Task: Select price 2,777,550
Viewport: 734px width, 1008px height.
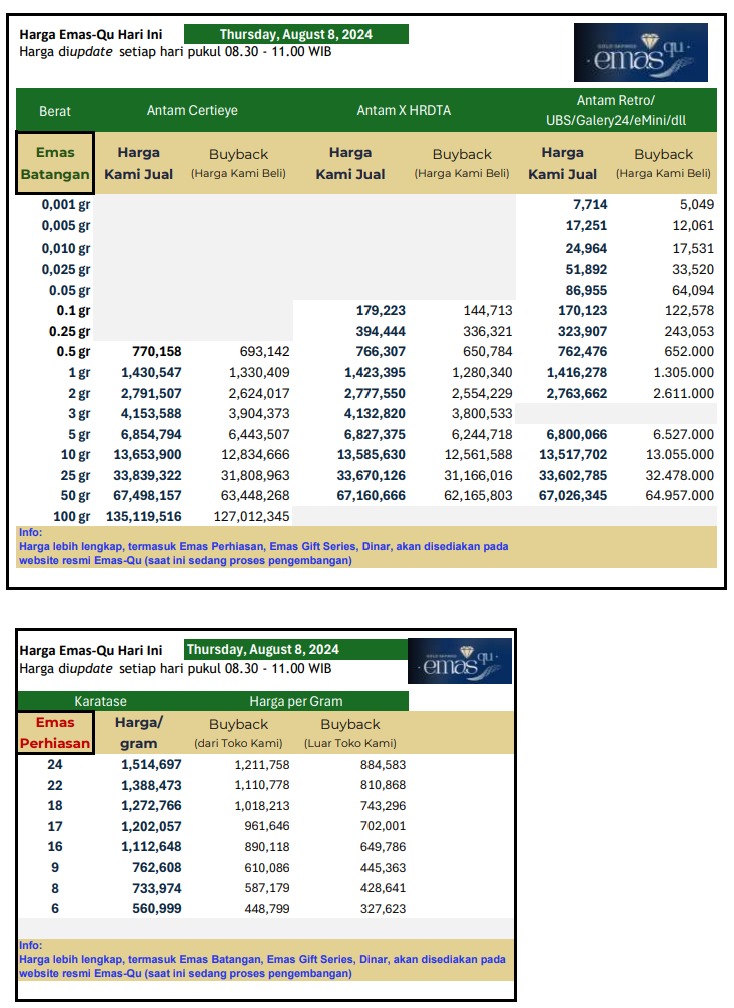Action: [x=375, y=393]
